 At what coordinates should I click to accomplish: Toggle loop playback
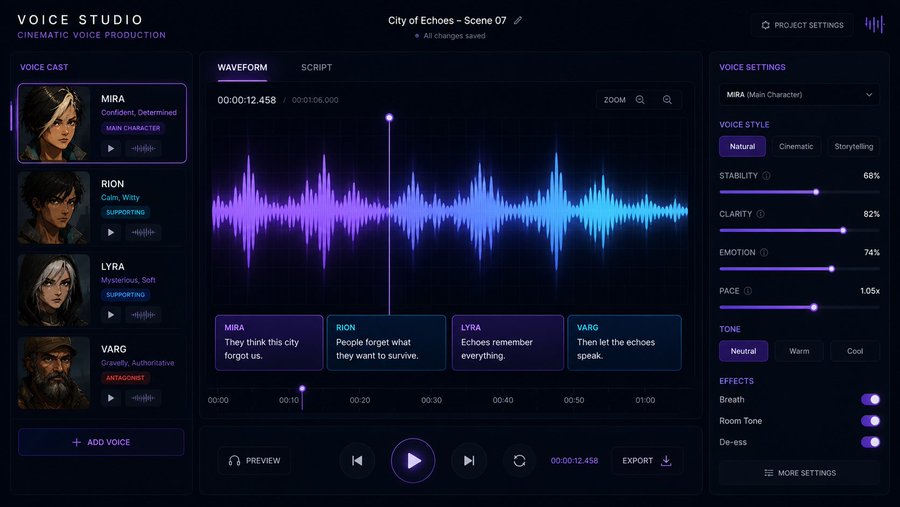(519, 460)
